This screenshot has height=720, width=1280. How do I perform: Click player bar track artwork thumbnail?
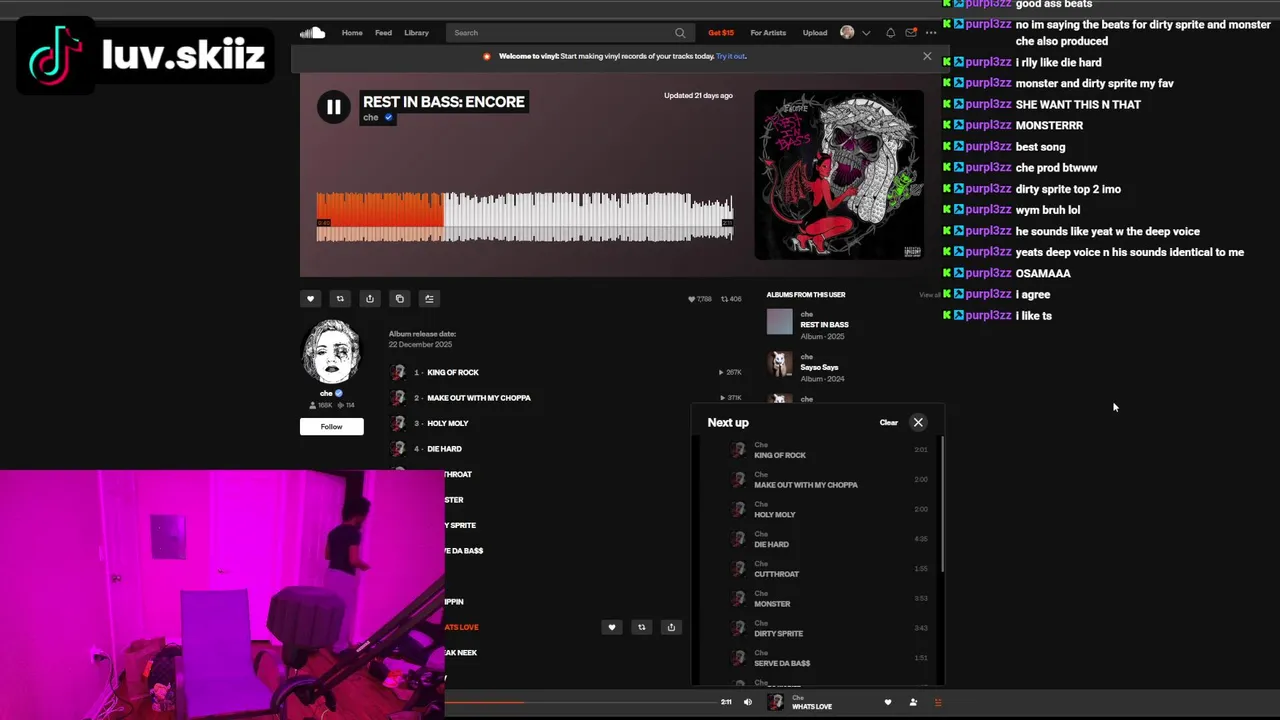click(775, 702)
